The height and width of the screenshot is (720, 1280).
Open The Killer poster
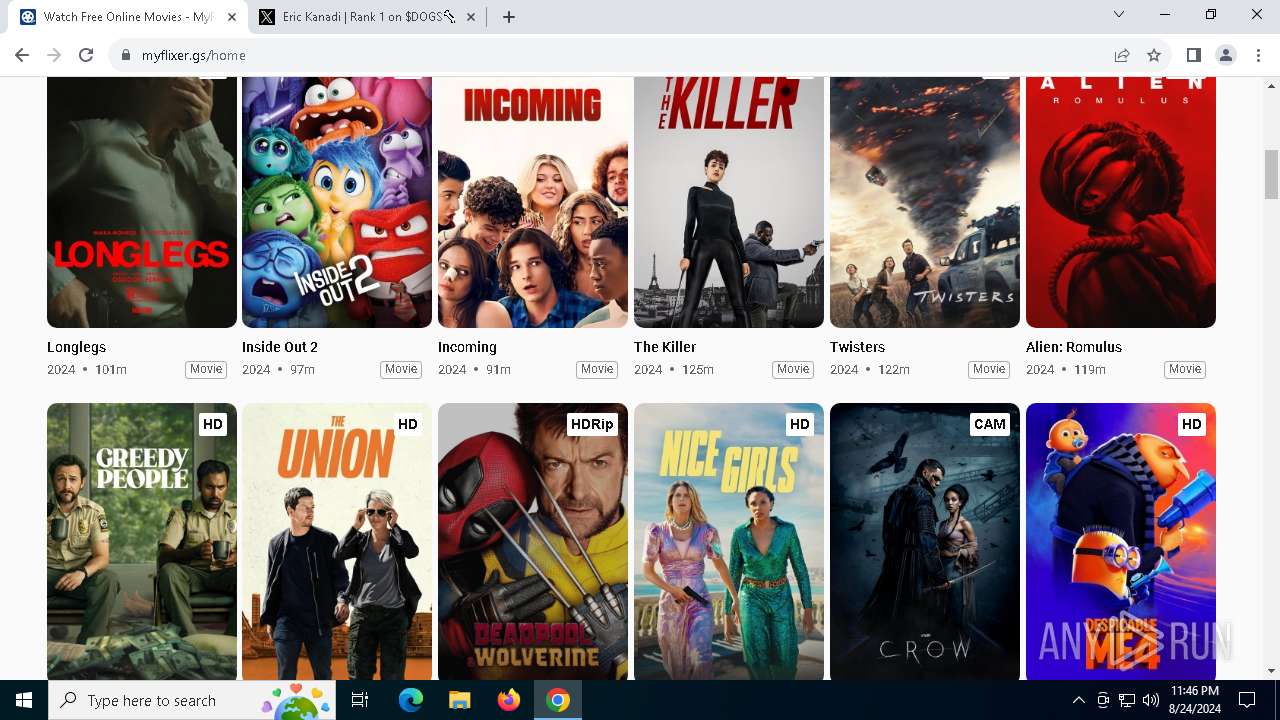pyautogui.click(x=729, y=202)
